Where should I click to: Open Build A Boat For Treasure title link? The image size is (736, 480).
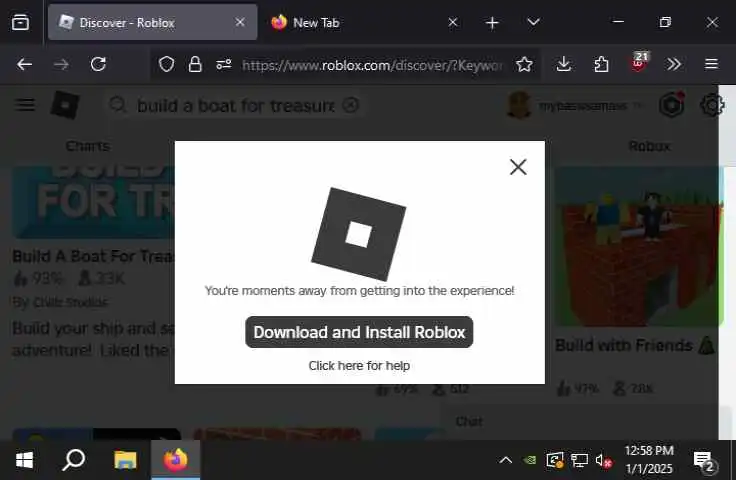click(93, 256)
